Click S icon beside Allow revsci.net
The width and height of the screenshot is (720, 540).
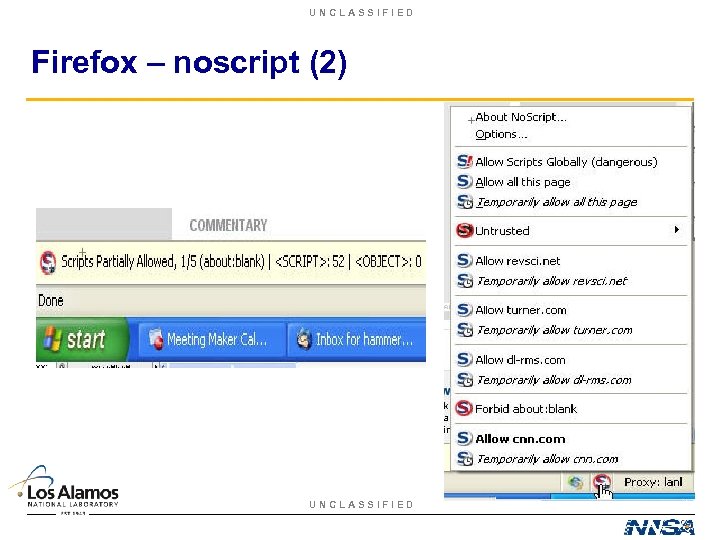[x=464, y=260]
